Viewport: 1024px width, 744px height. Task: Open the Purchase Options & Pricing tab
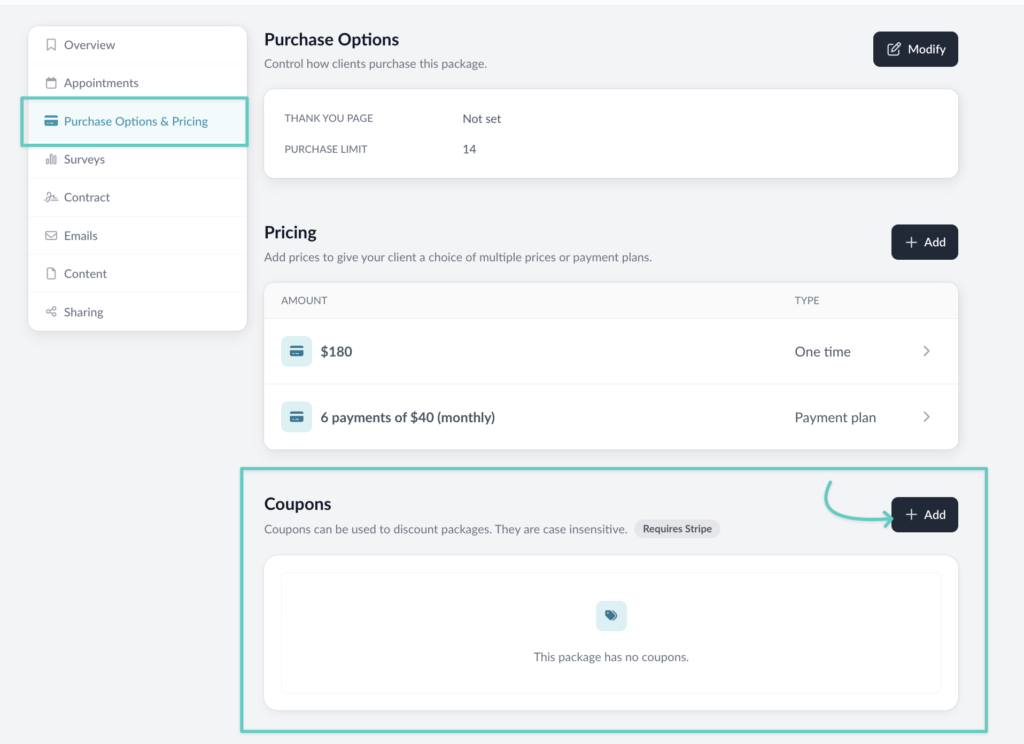[135, 121]
